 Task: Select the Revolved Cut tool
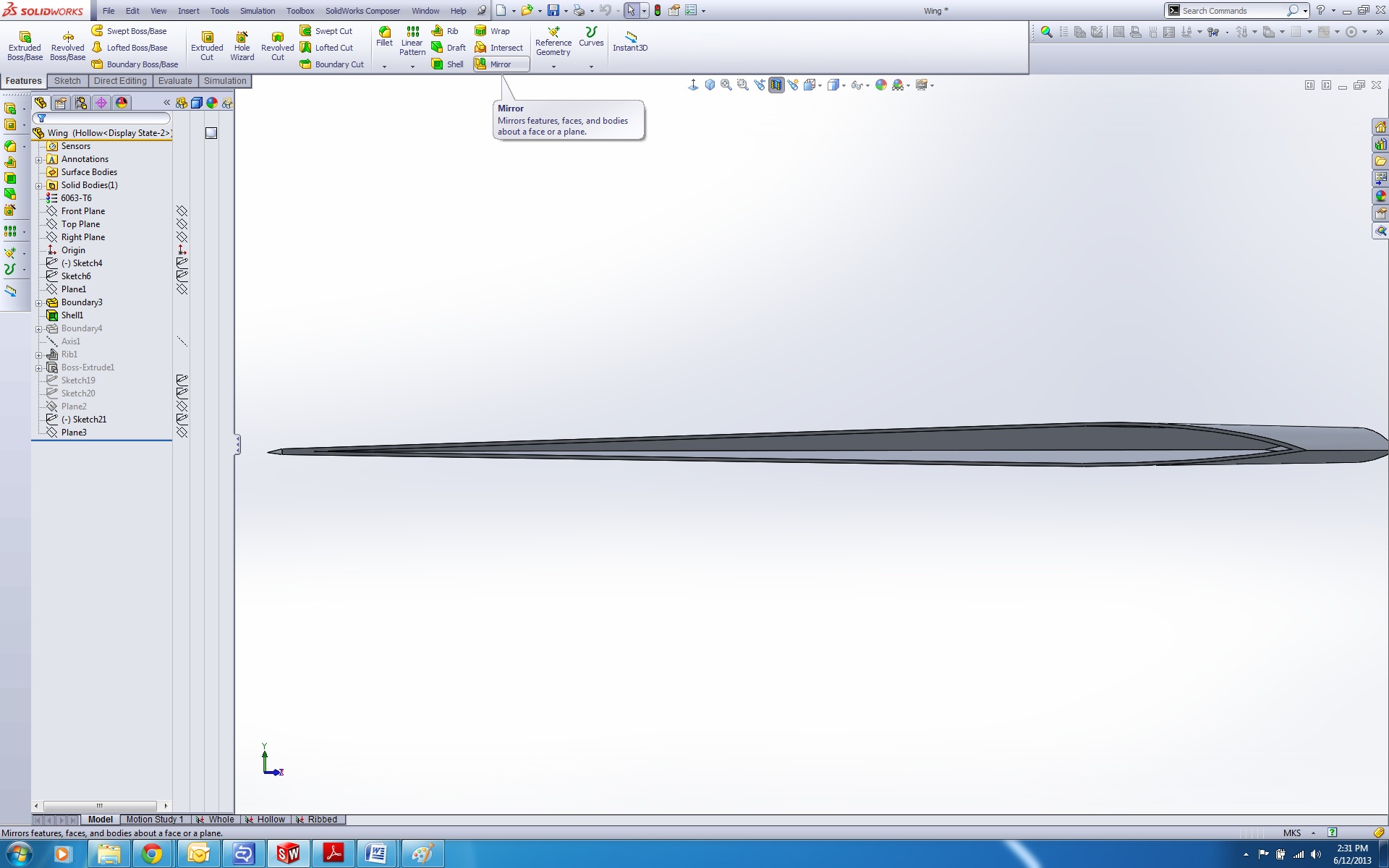point(277,46)
